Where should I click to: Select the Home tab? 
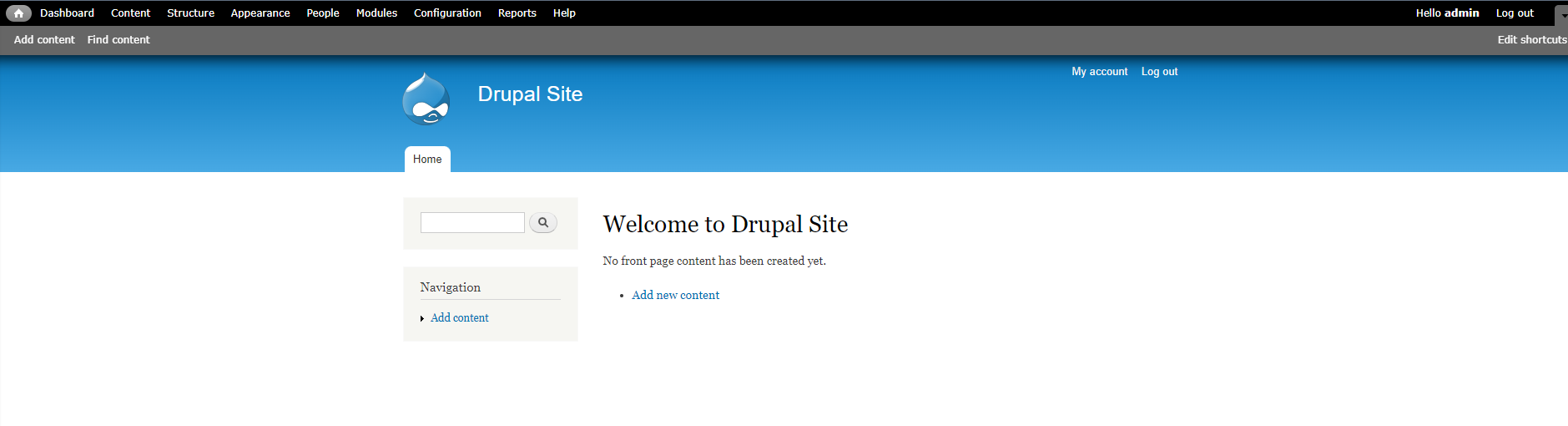[427, 159]
